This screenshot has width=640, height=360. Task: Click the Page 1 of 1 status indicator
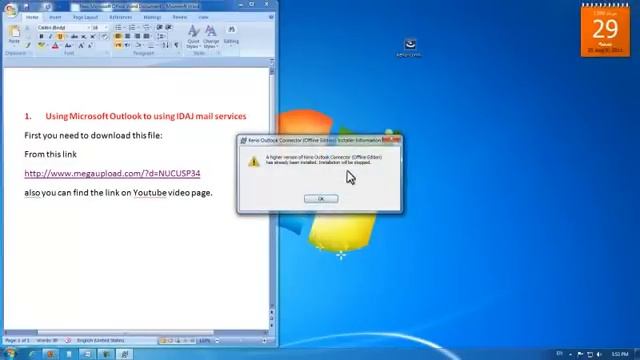click(17, 340)
